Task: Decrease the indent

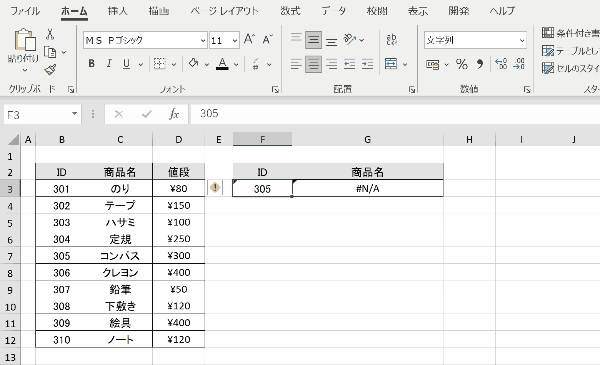Action: pos(349,64)
